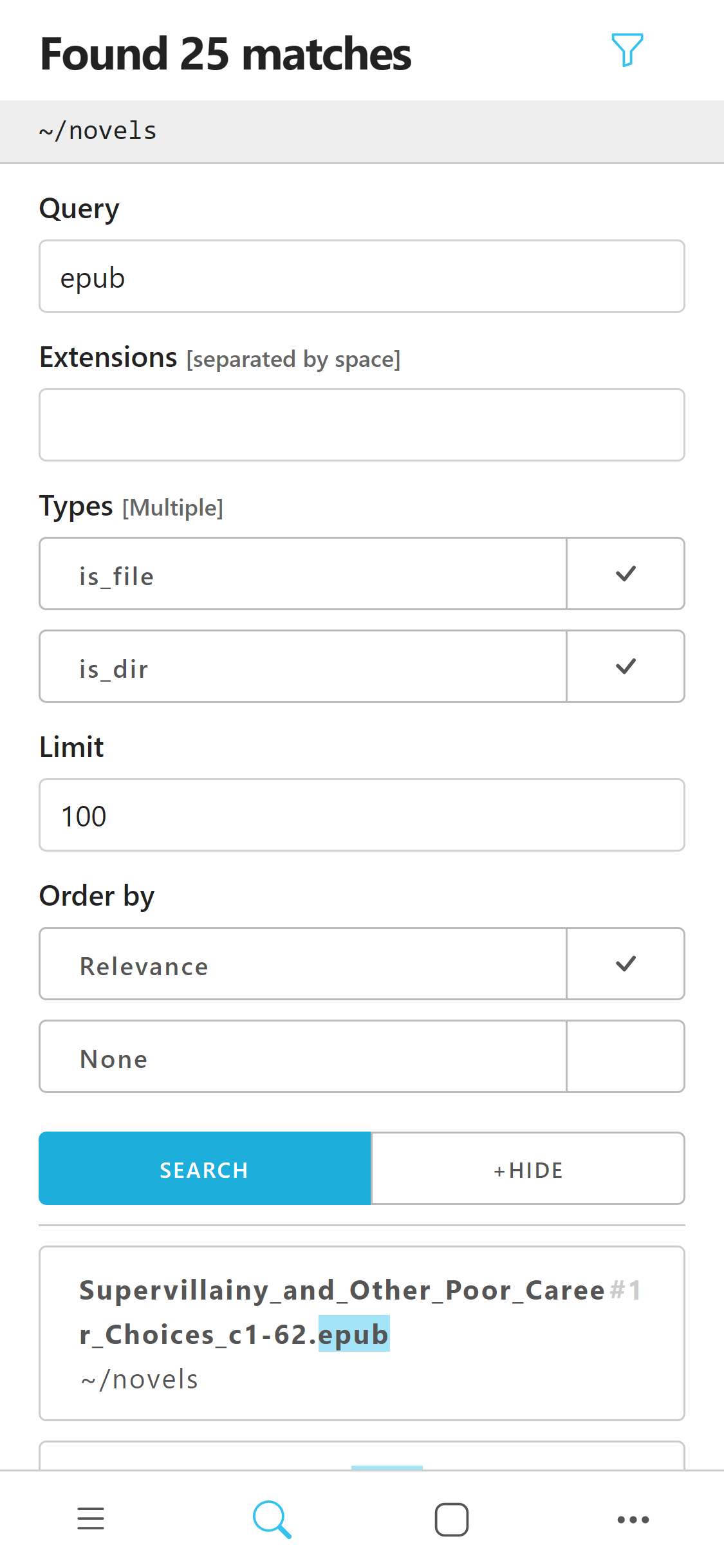
Task: Tap the search magnifier icon in bottom bar
Action: (272, 1519)
